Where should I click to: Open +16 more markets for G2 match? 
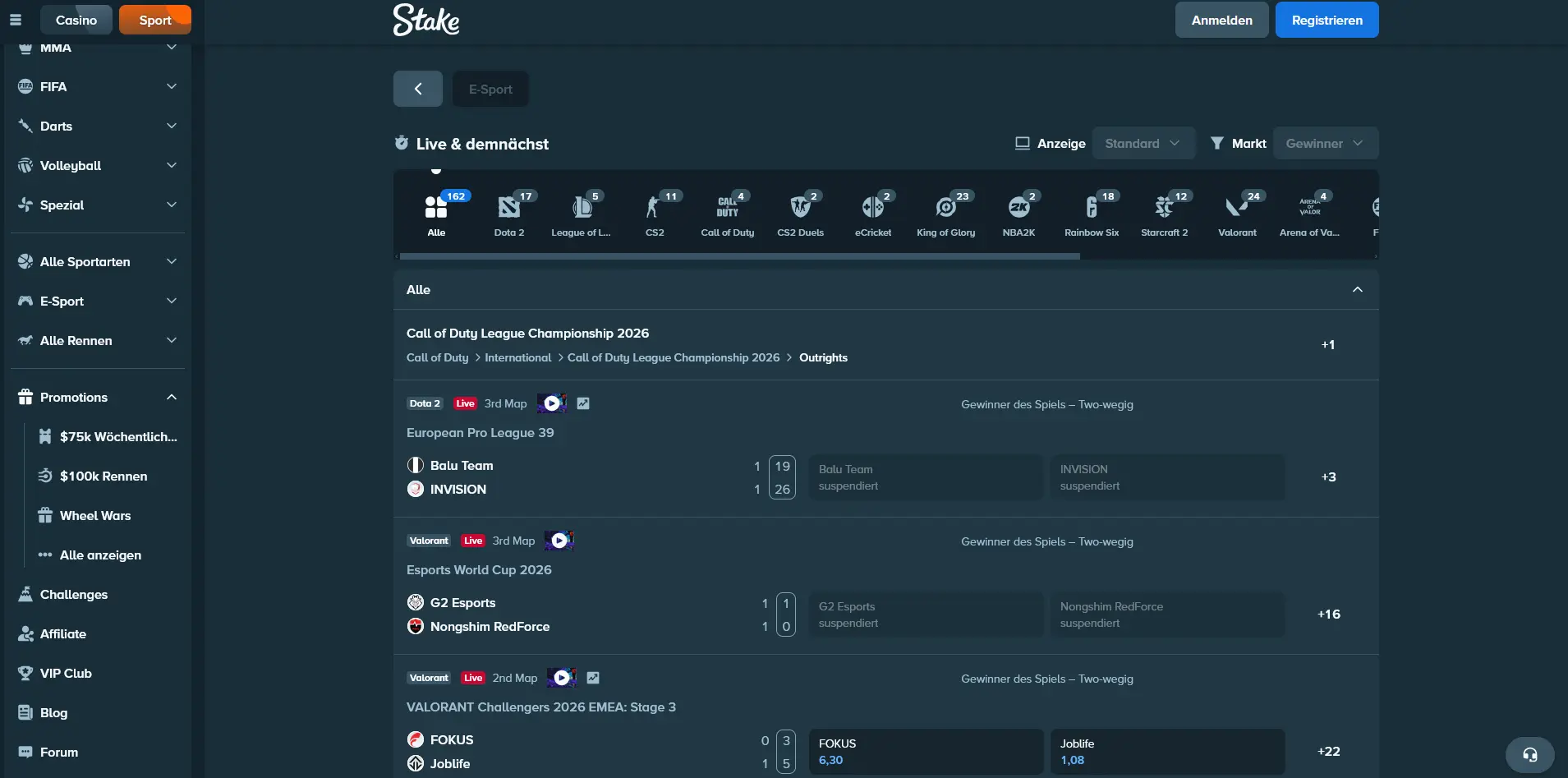coord(1328,614)
